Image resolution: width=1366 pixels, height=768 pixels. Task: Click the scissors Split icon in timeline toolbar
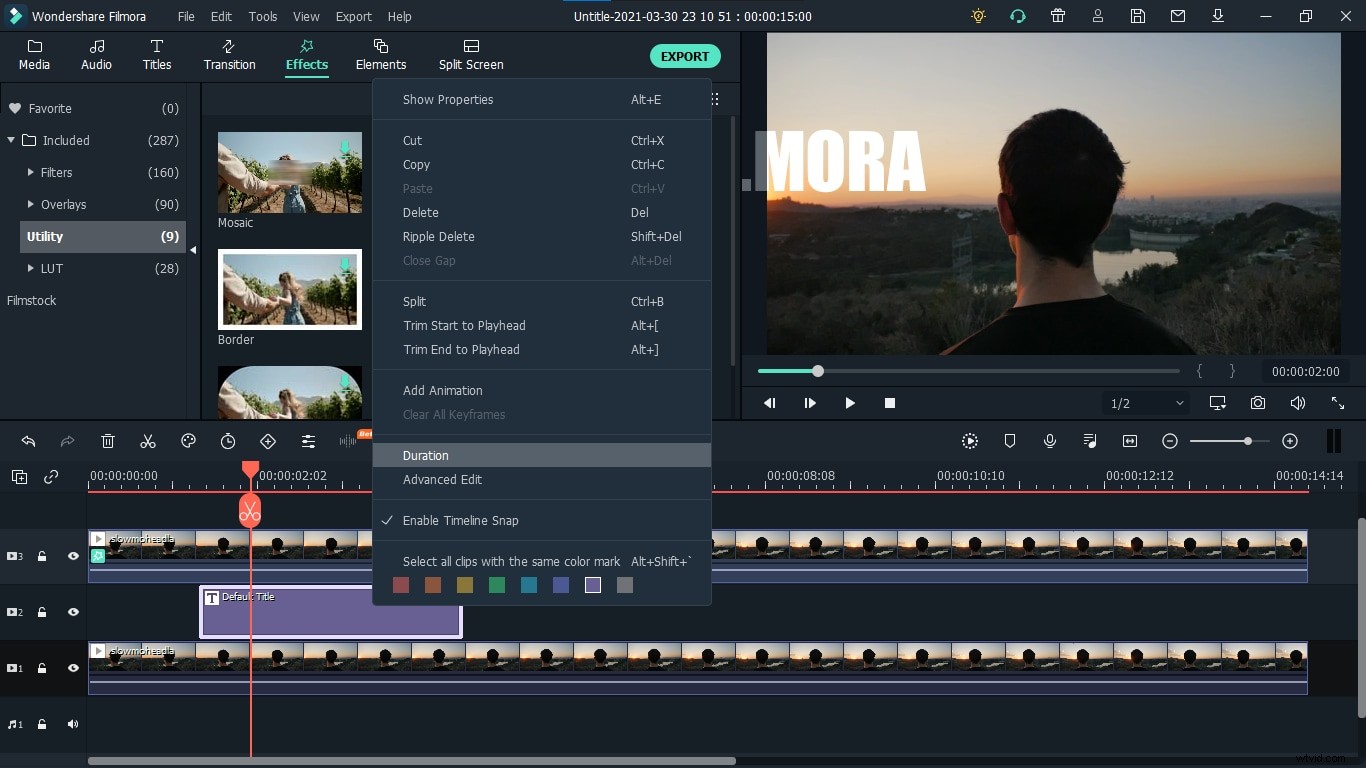[148, 441]
